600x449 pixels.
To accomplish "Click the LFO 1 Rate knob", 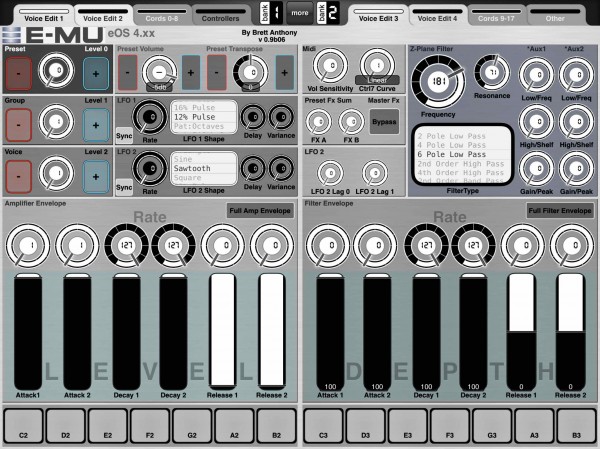I will tap(150, 117).
